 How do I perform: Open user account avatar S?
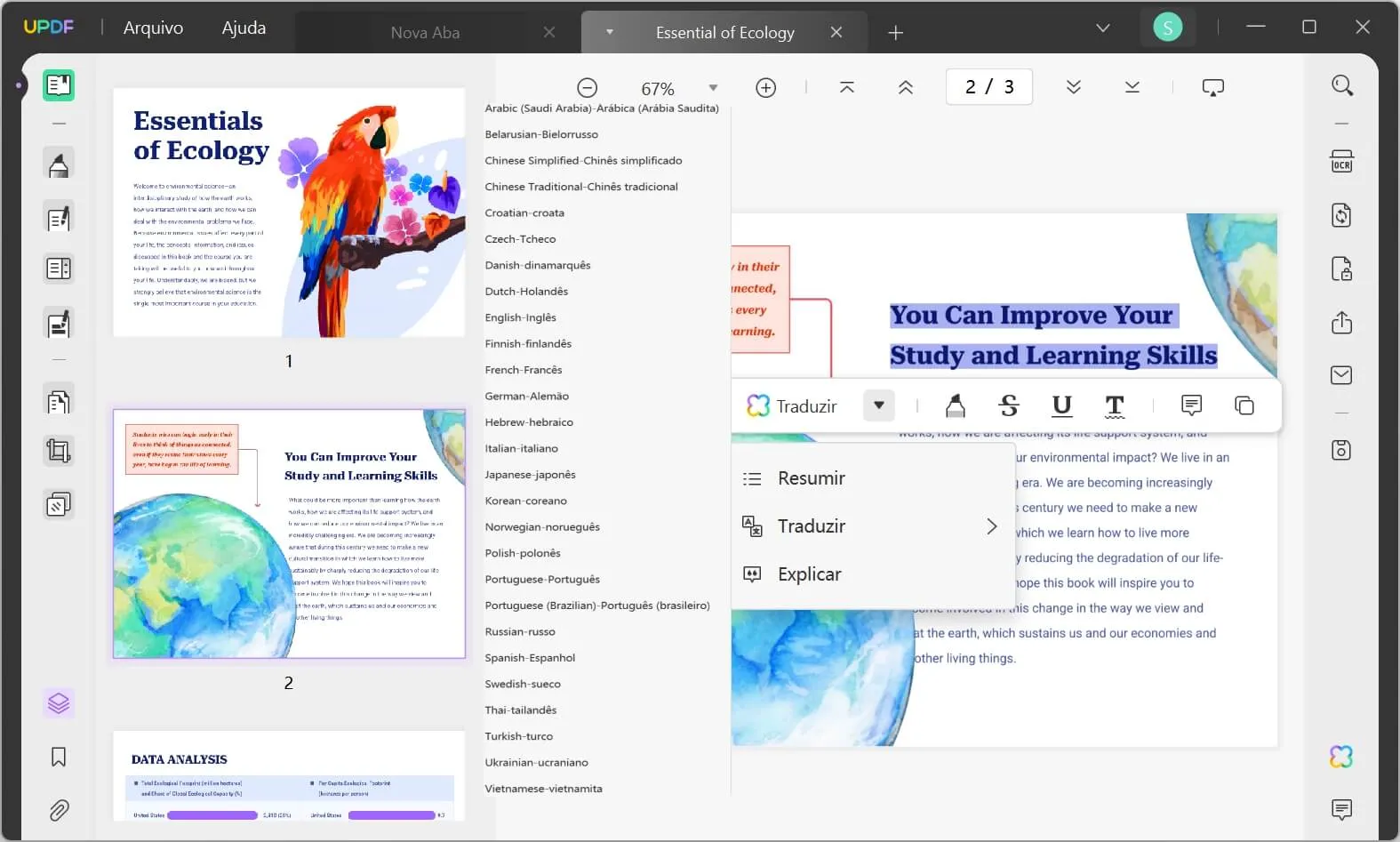1168,28
